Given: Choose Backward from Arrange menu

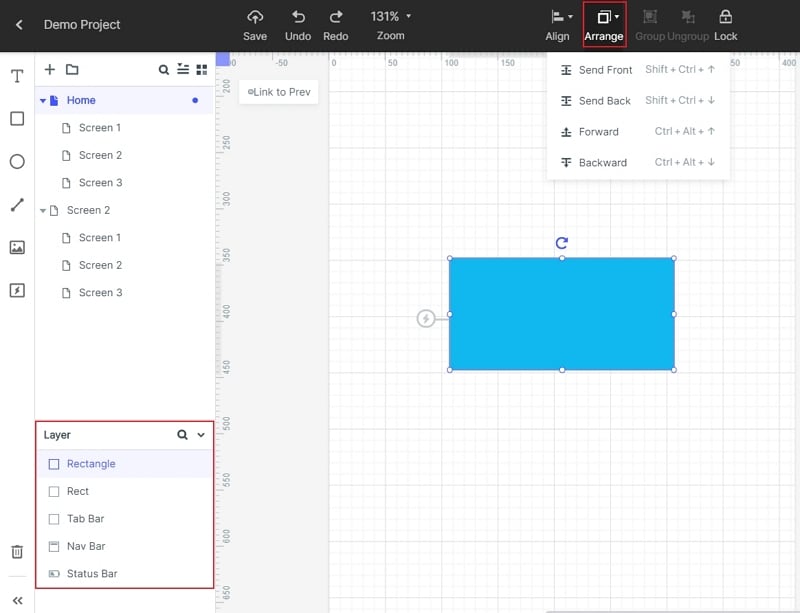Looking at the screenshot, I should click(638, 163).
